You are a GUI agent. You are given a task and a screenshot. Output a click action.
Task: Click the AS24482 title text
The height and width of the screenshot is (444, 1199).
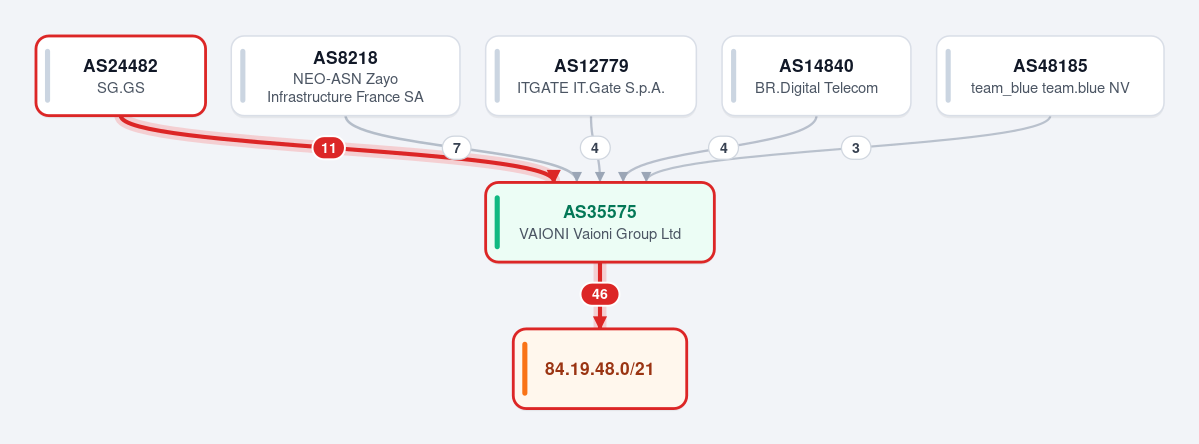121,66
